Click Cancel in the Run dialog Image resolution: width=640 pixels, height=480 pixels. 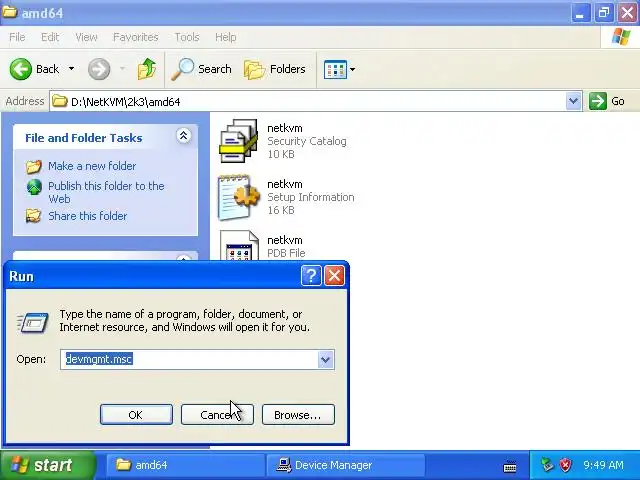[217, 415]
